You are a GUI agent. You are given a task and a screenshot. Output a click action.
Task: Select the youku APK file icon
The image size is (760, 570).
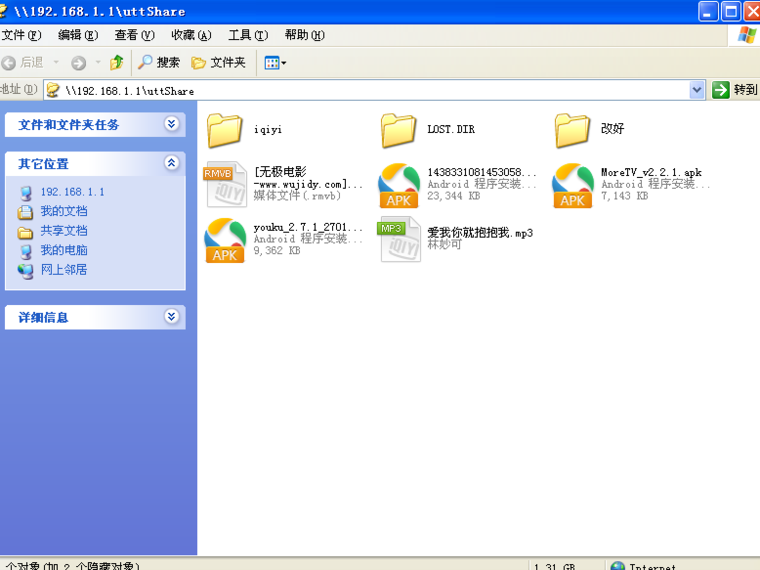click(225, 240)
